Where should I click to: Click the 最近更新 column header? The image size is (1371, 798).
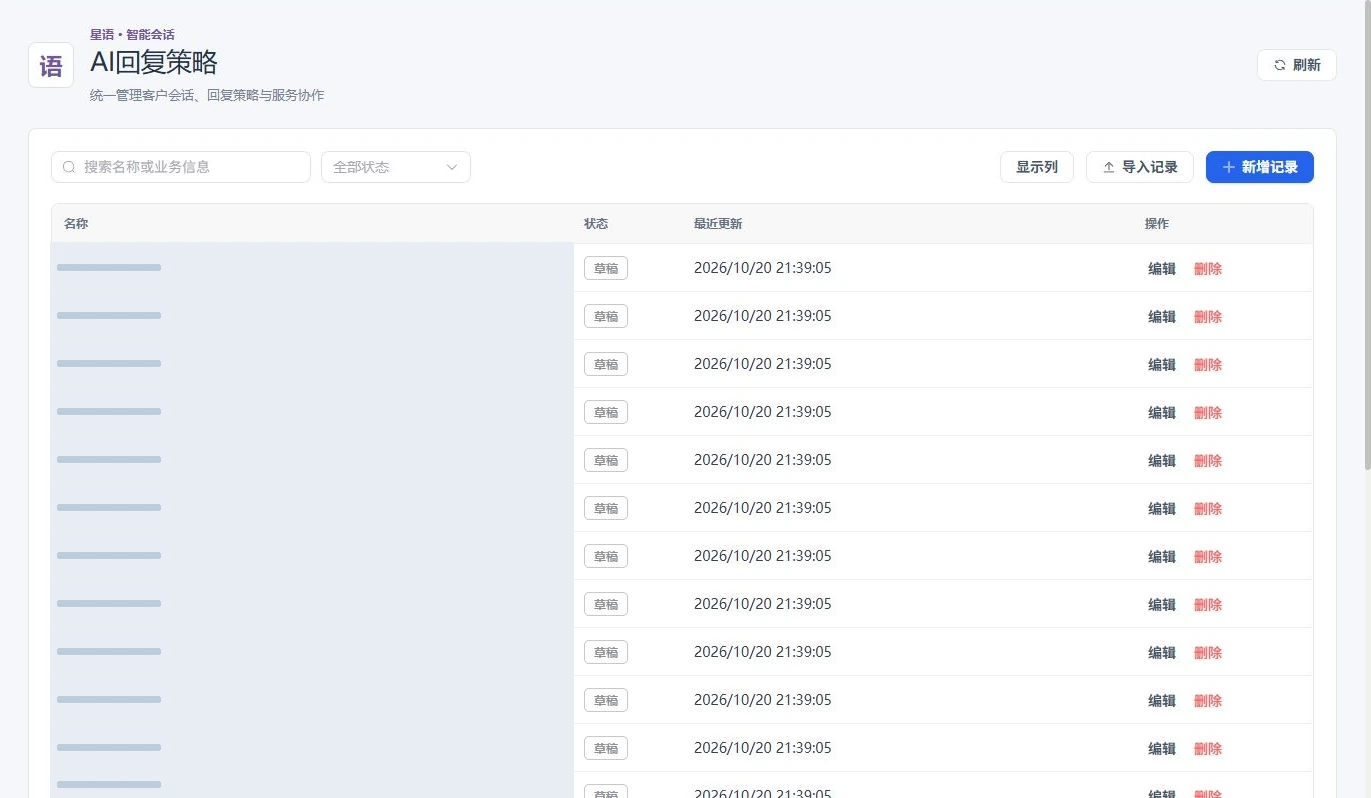718,224
